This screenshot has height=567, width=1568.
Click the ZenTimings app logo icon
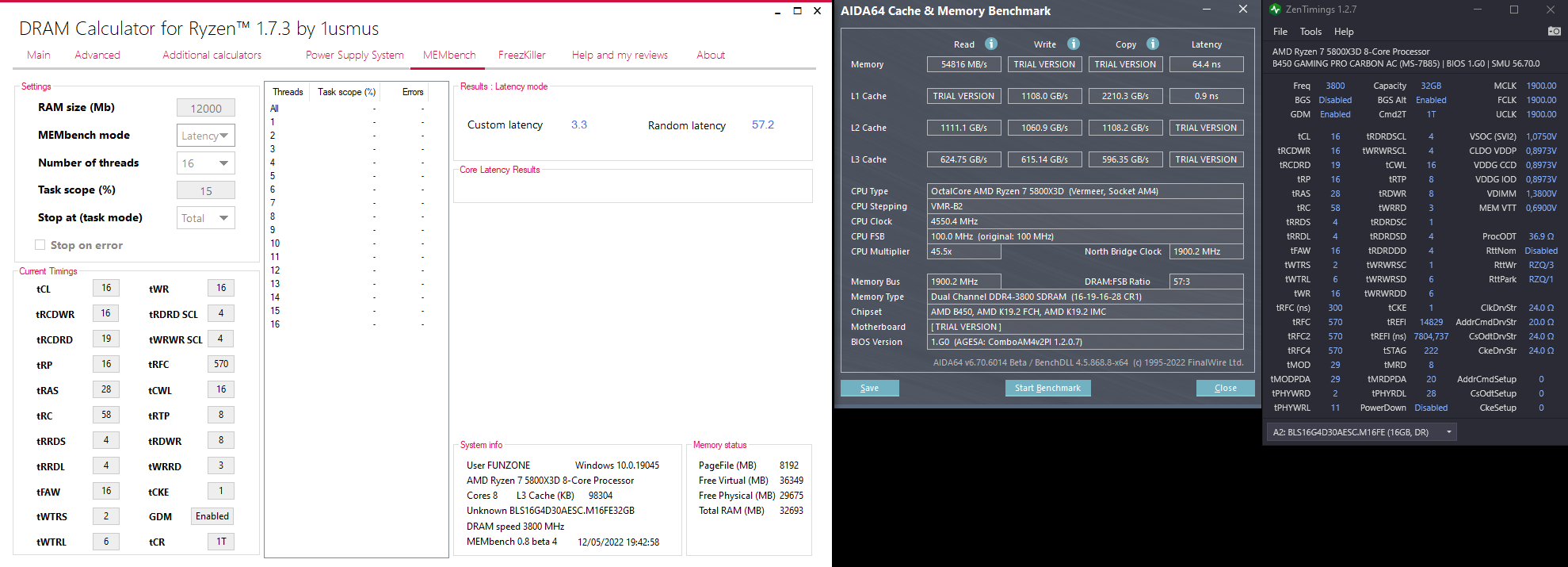(x=1275, y=10)
